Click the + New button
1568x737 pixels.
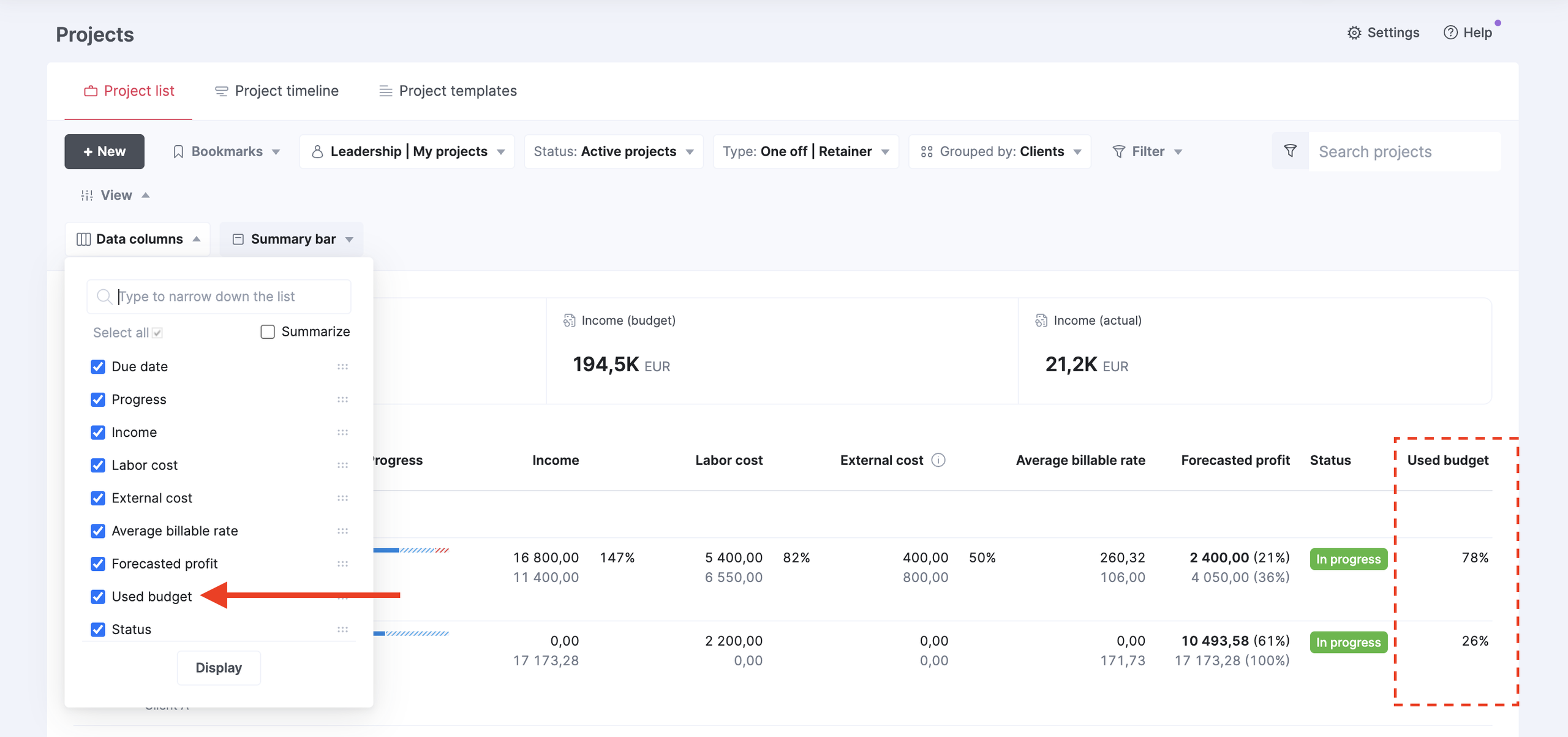click(x=104, y=152)
